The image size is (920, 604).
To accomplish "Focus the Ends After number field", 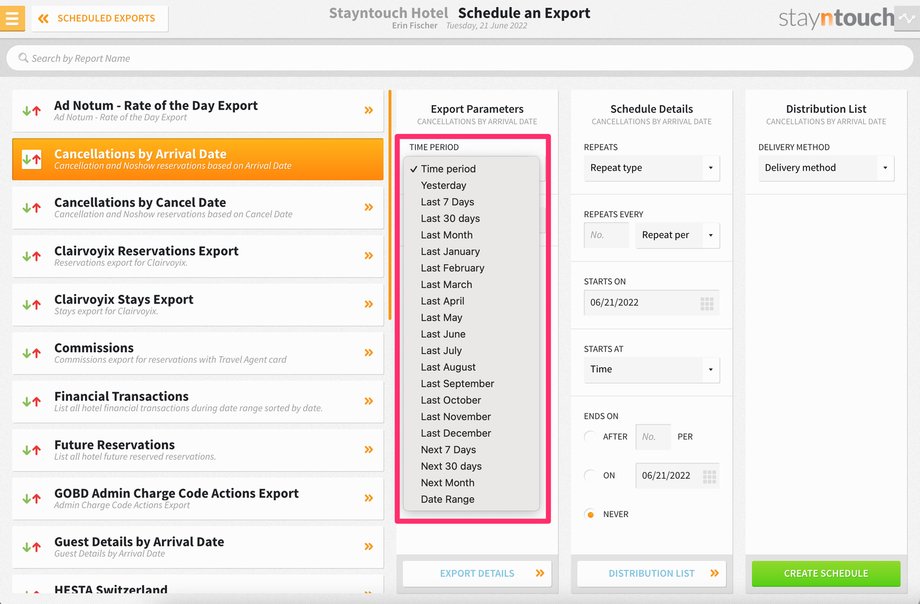I will [x=653, y=437].
